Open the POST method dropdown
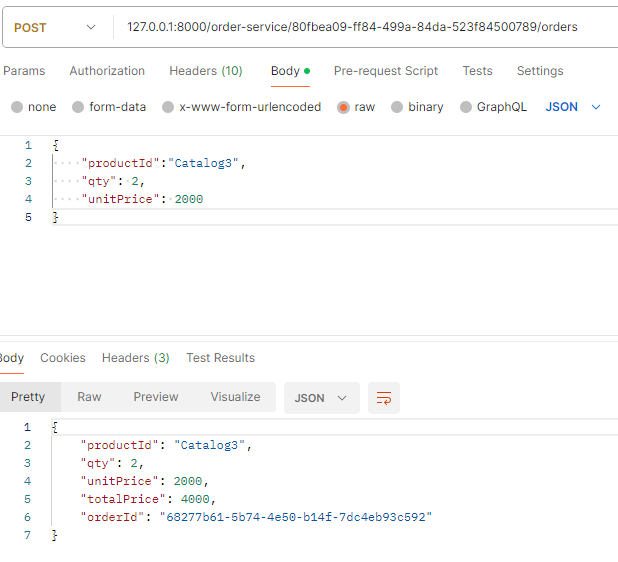618x562 pixels. (x=55, y=28)
